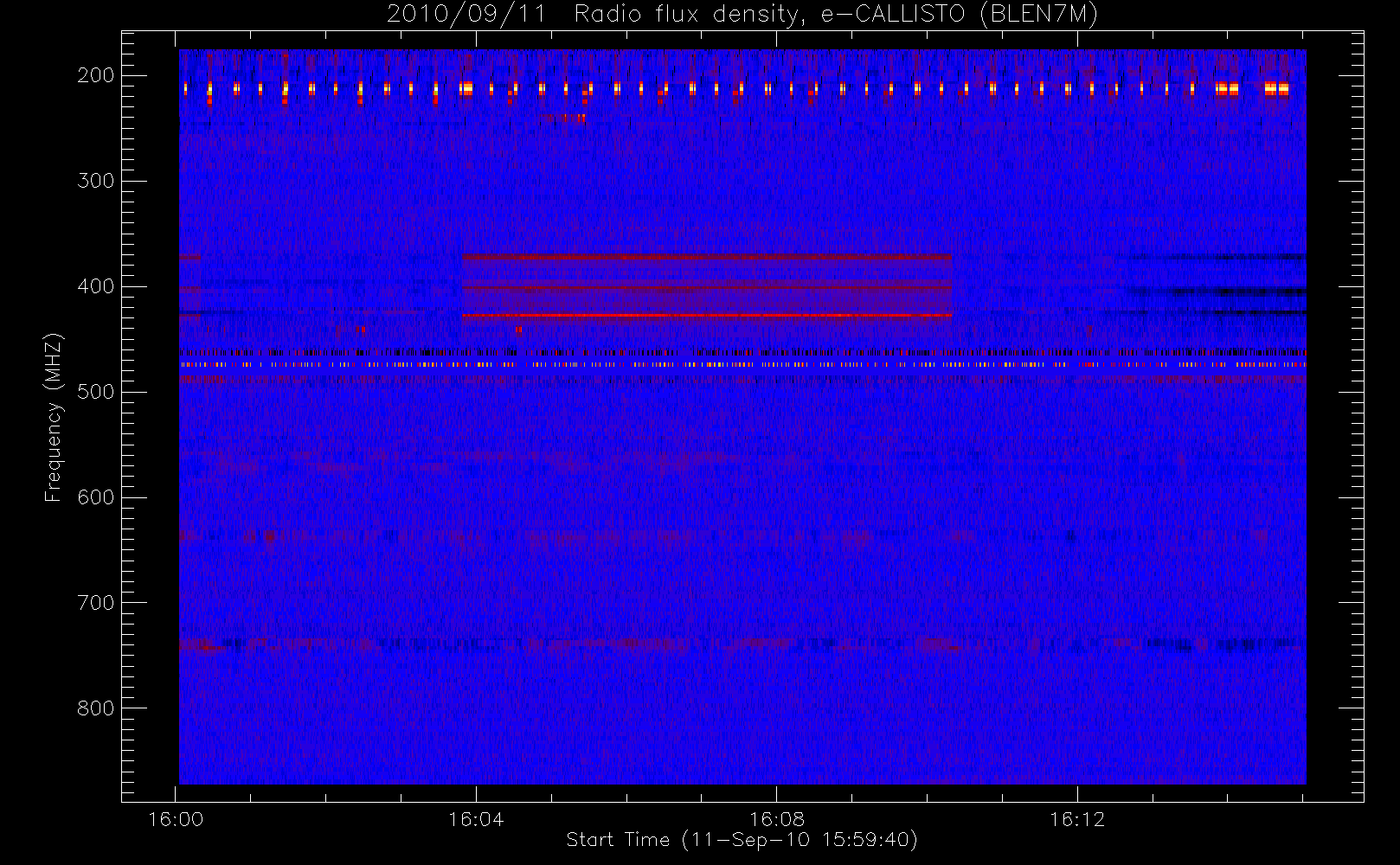Click the 700 frequency tick label
Image resolution: width=1400 pixels, height=865 pixels.
pos(96,603)
